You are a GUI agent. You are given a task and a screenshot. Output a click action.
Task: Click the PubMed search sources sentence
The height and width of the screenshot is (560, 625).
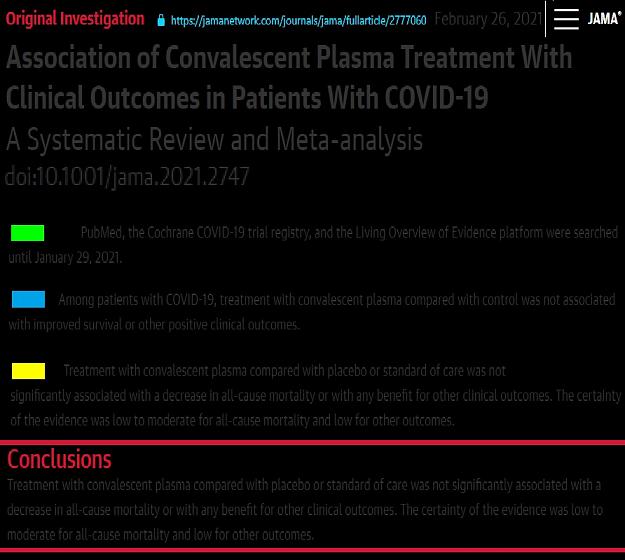click(349, 233)
